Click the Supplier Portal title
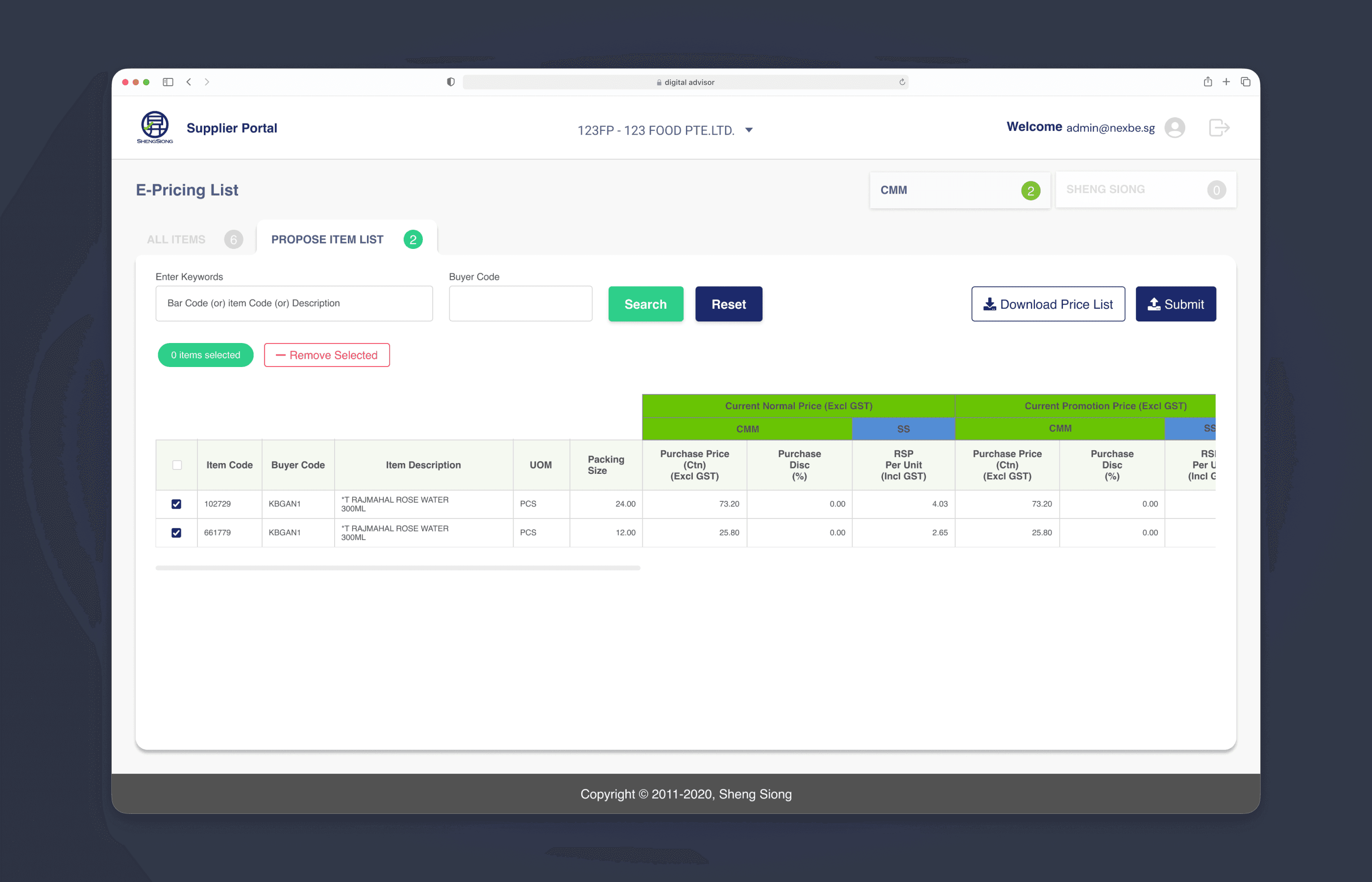 point(231,128)
